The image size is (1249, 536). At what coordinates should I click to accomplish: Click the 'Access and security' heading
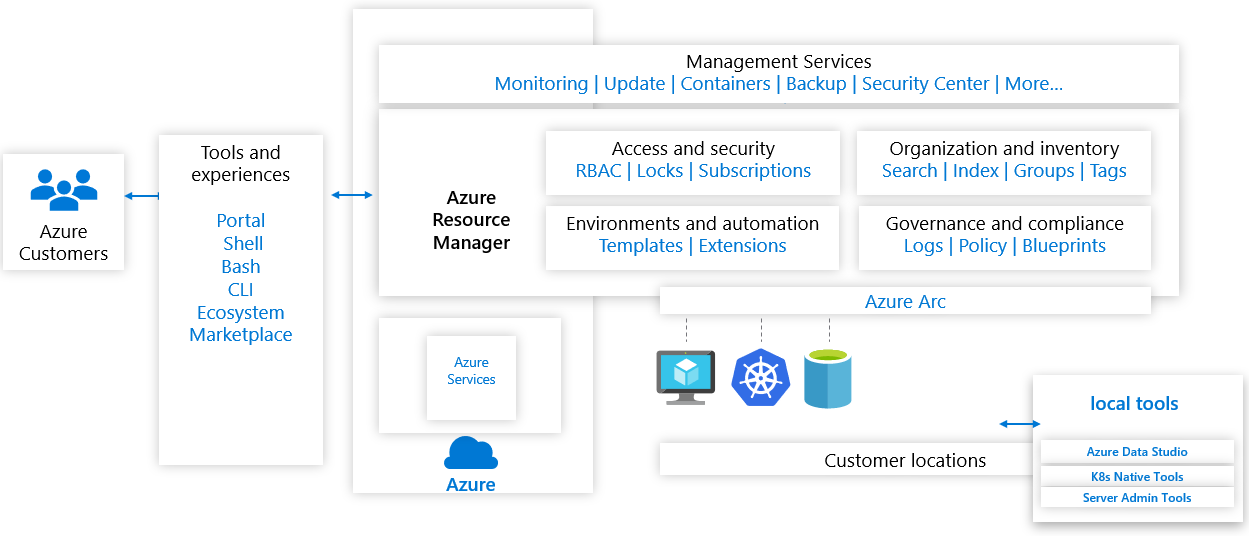[x=693, y=149]
